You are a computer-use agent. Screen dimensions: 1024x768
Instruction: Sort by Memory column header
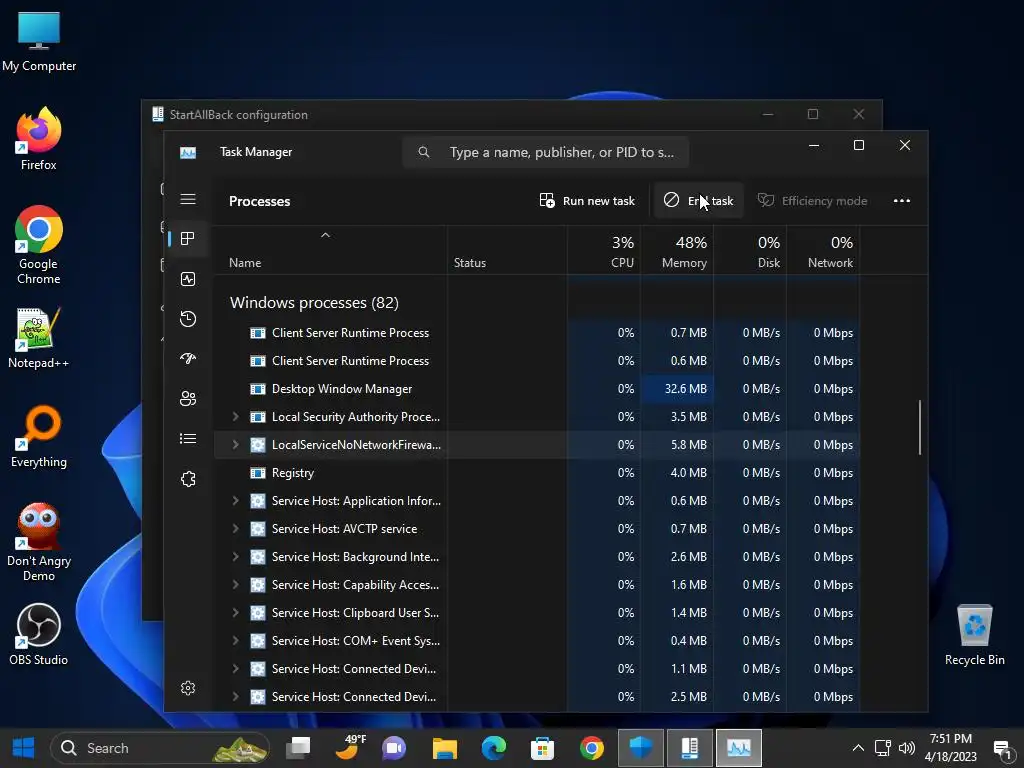click(x=677, y=251)
